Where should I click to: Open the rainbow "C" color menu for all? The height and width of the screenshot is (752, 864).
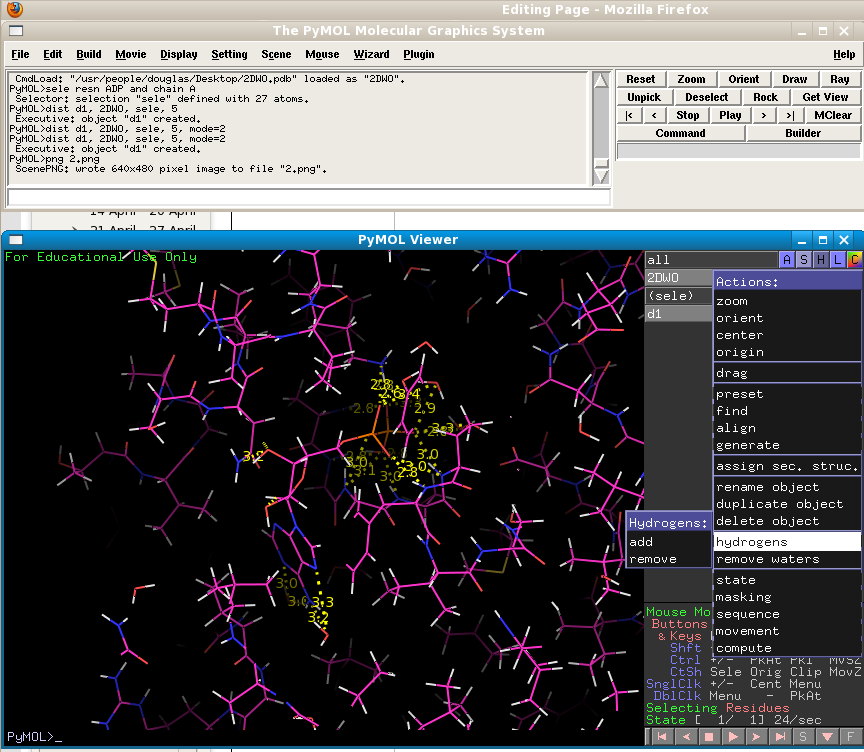coord(852,260)
